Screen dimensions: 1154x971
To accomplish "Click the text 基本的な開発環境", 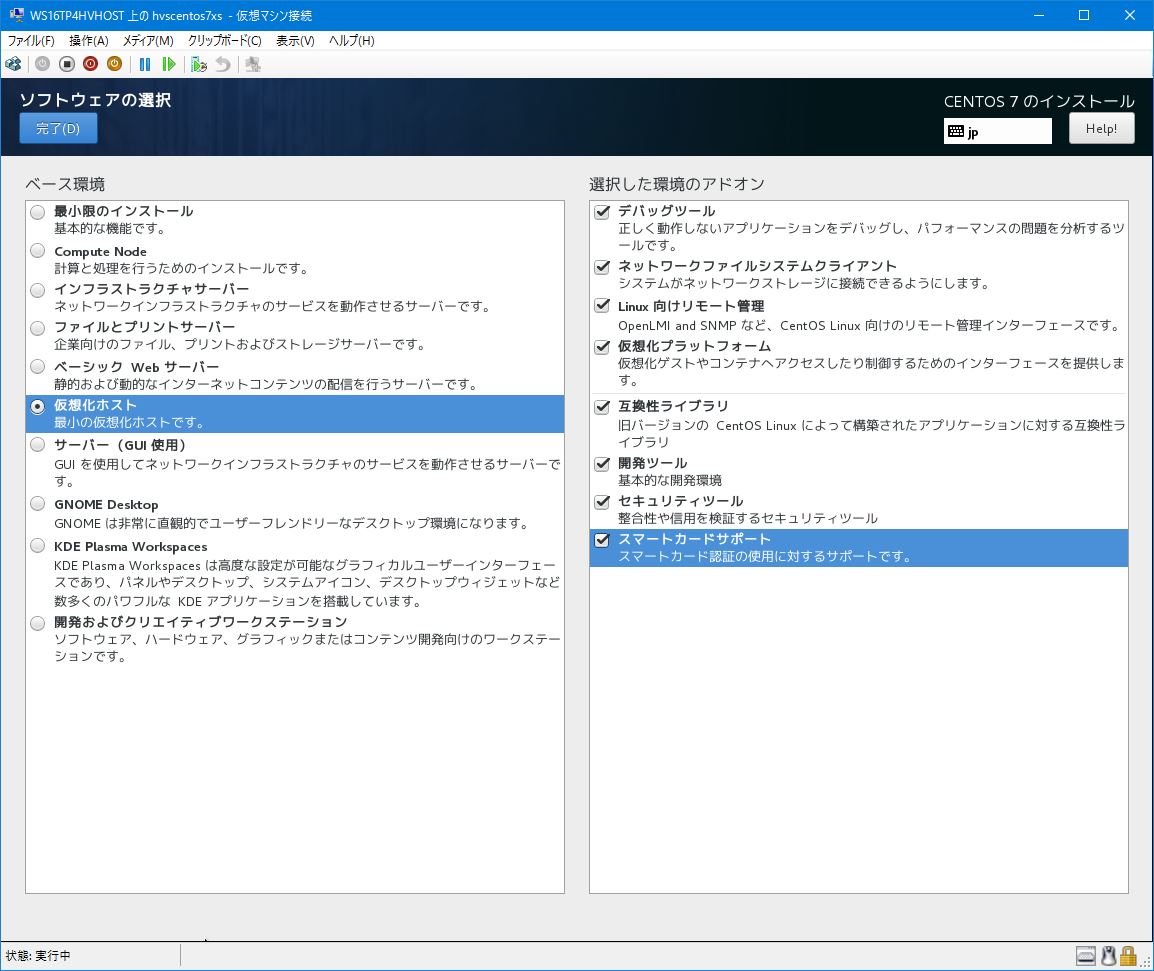I will pos(670,481).
